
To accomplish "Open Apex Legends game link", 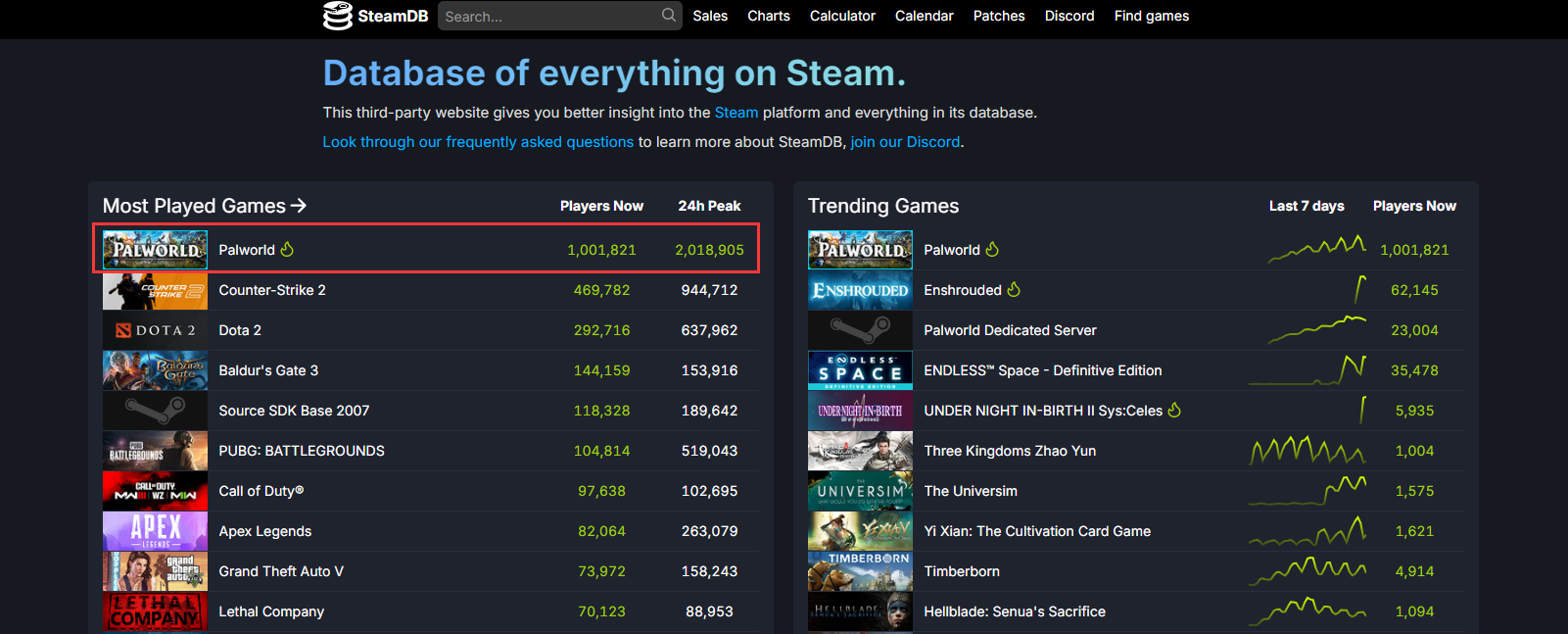I will click(x=265, y=531).
